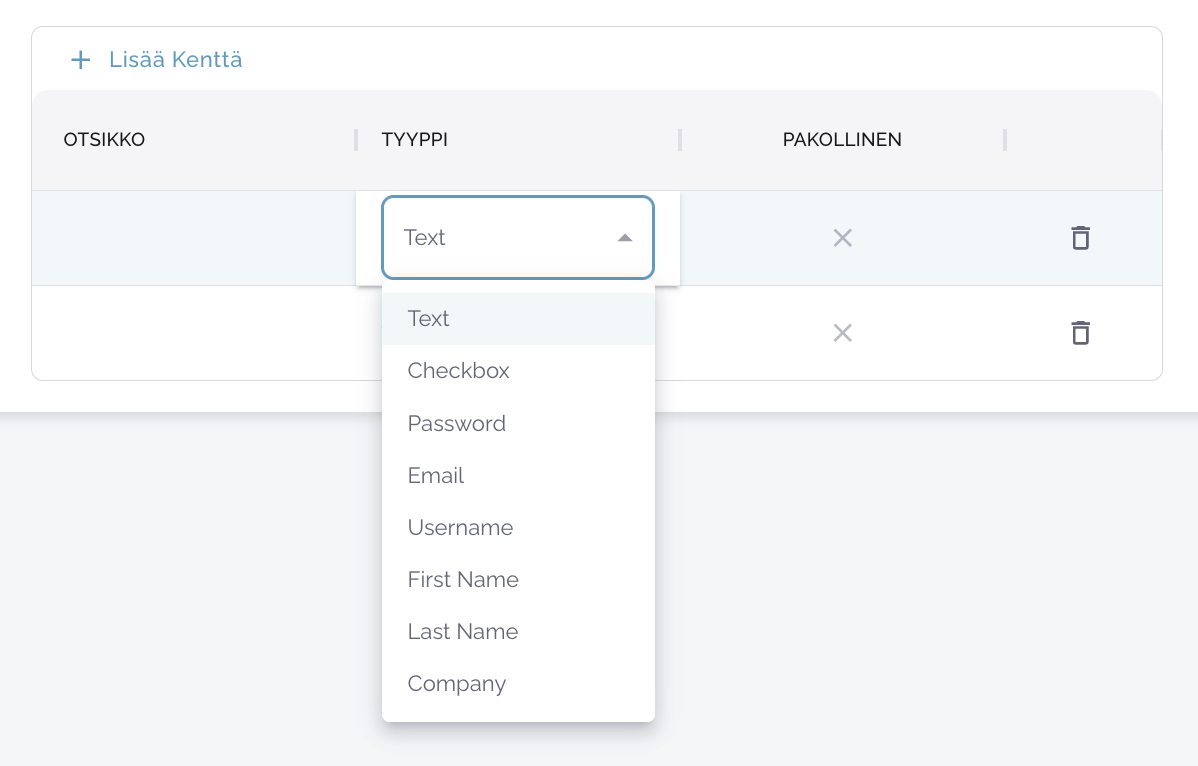Pick Last Name from the dropdown

click(x=463, y=632)
